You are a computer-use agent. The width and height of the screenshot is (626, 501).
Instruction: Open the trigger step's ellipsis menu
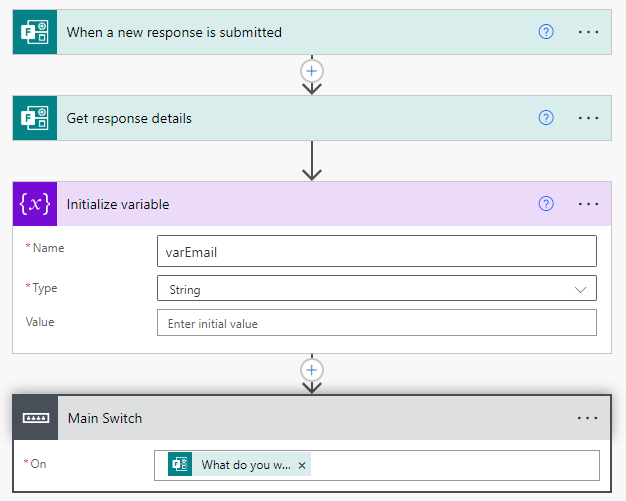[x=588, y=32]
